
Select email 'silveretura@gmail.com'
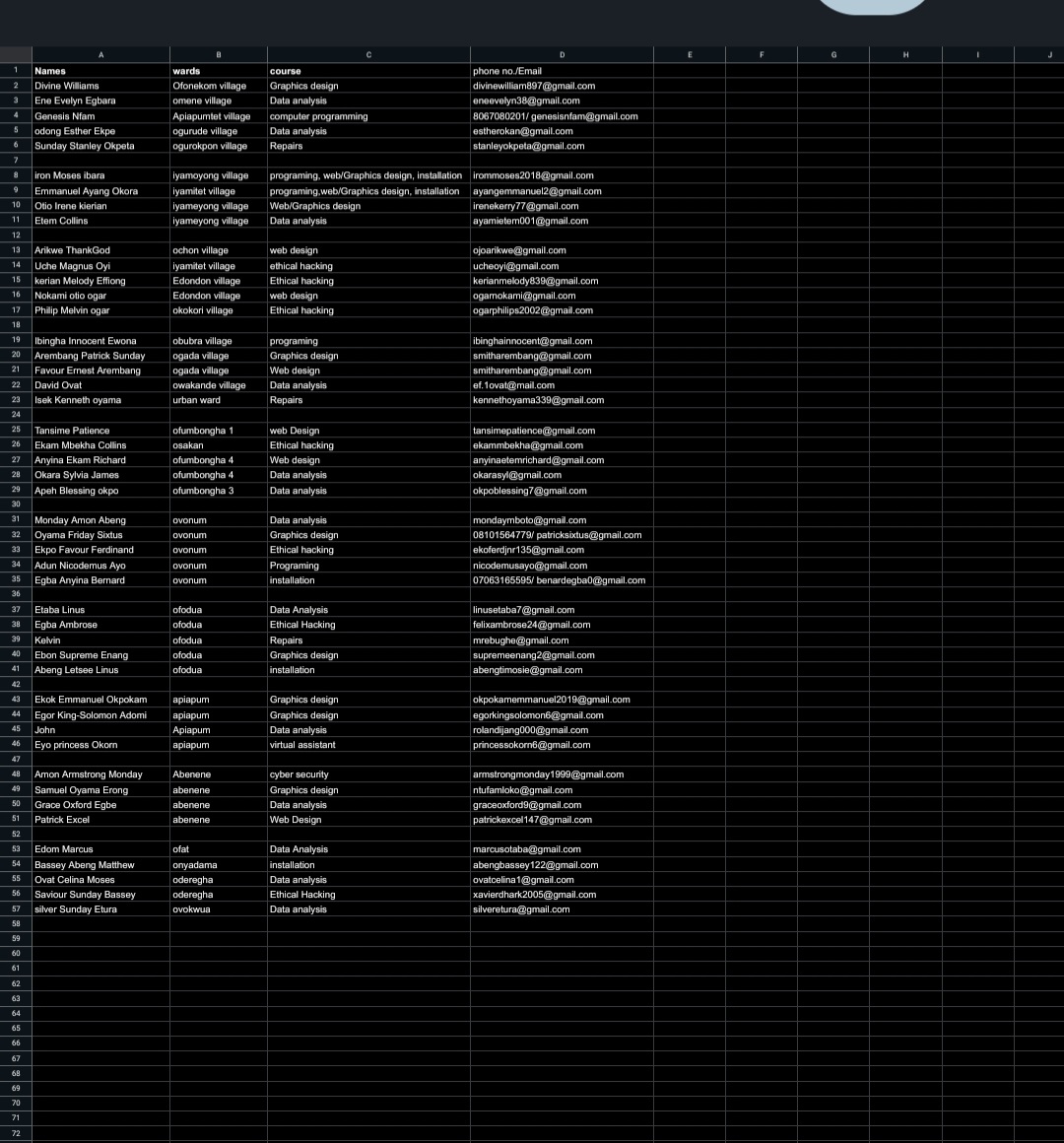[562, 909]
